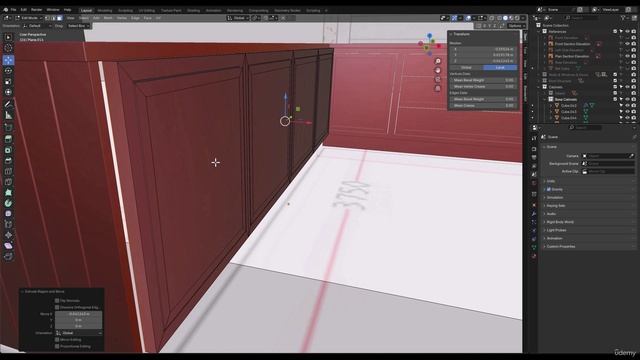Select the Spin tool
This screenshot has height=360, width=640.
[x=8, y=203]
